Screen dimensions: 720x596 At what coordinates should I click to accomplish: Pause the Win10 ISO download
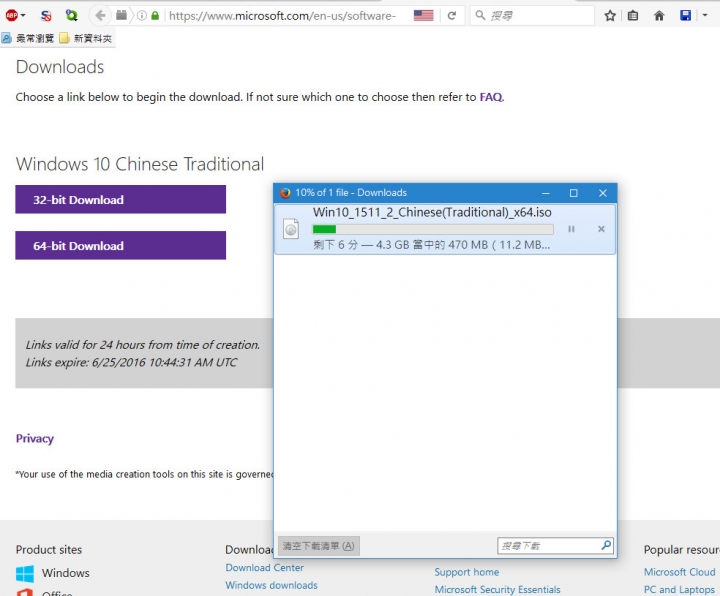[x=571, y=229]
